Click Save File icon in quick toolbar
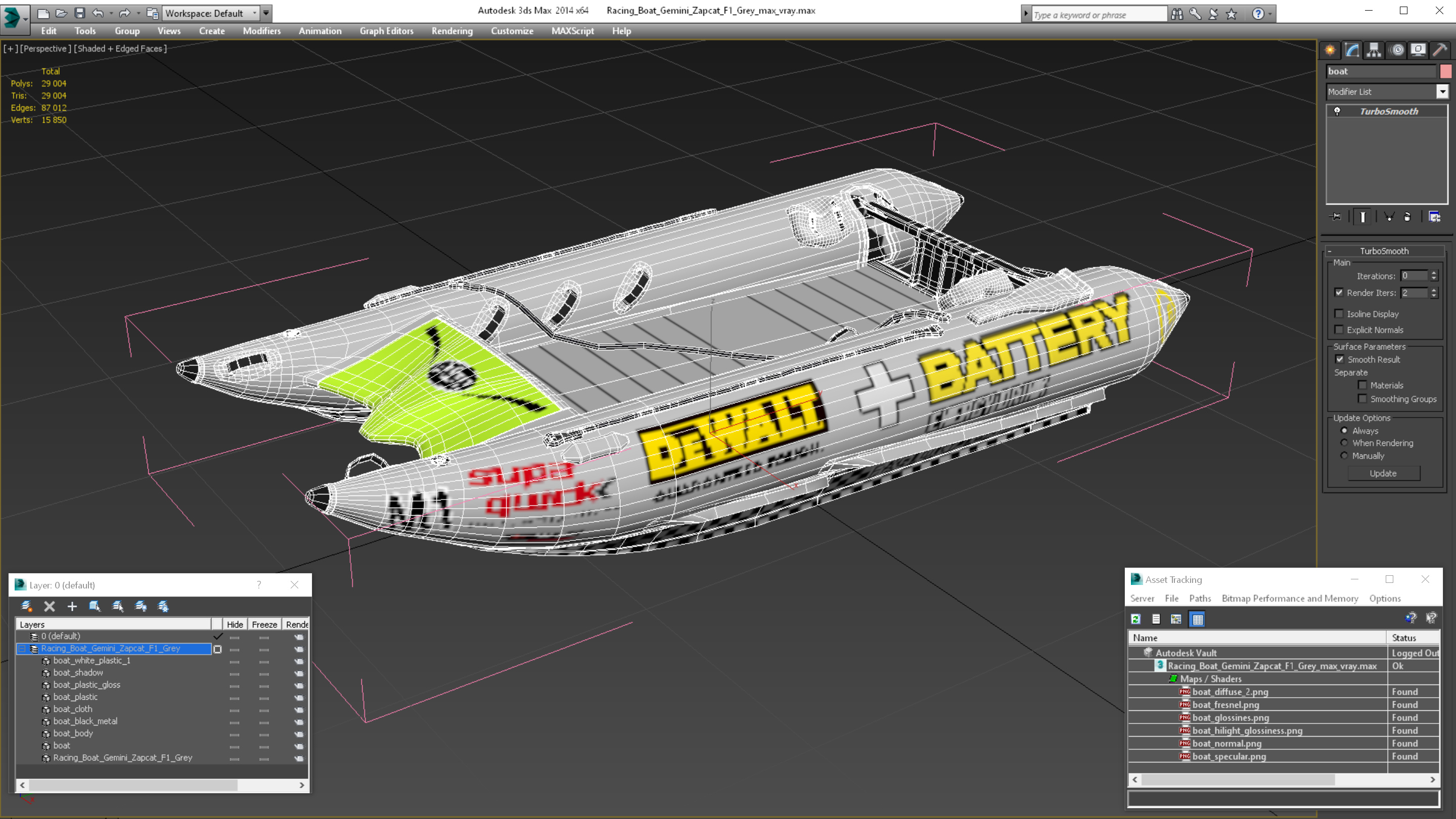This screenshot has height=819, width=1456. coord(80,13)
